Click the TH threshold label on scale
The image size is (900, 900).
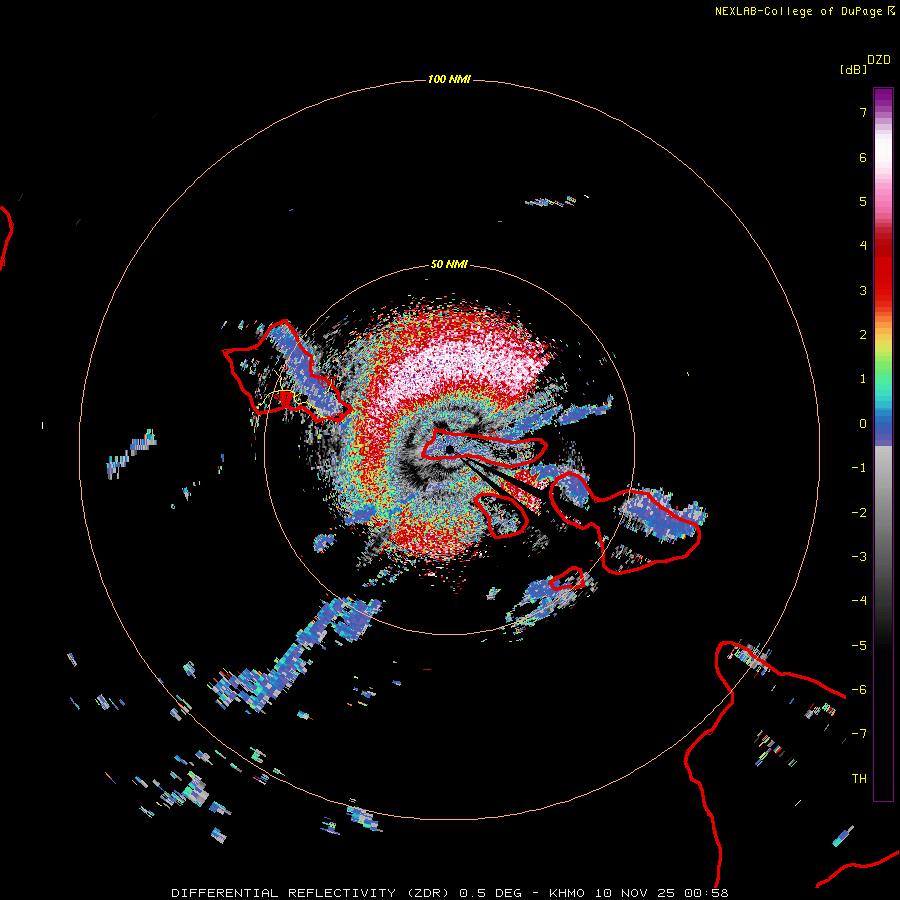(x=859, y=779)
